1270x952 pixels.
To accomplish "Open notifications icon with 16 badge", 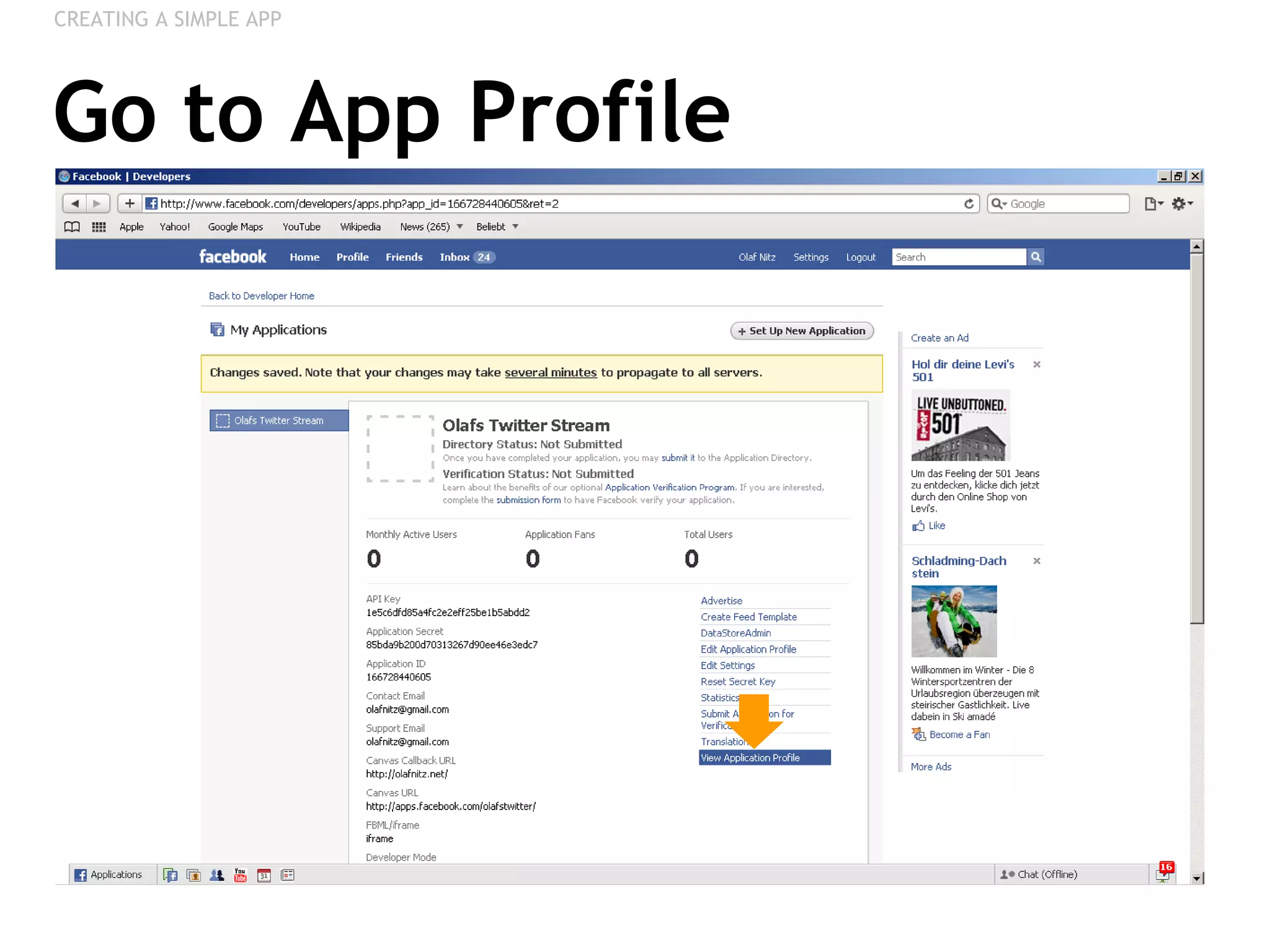I will (x=1165, y=873).
